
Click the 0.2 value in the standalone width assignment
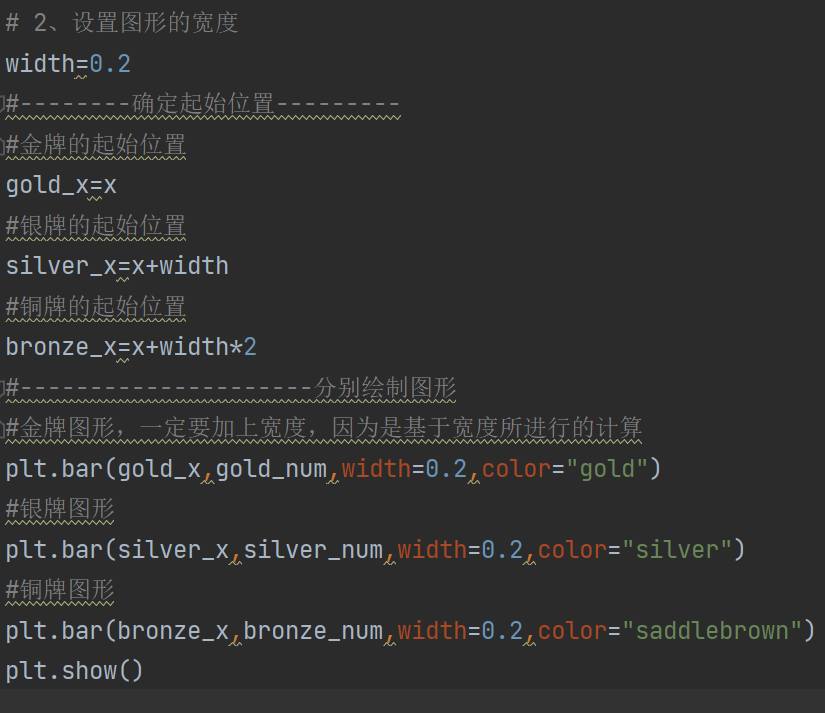tap(110, 64)
